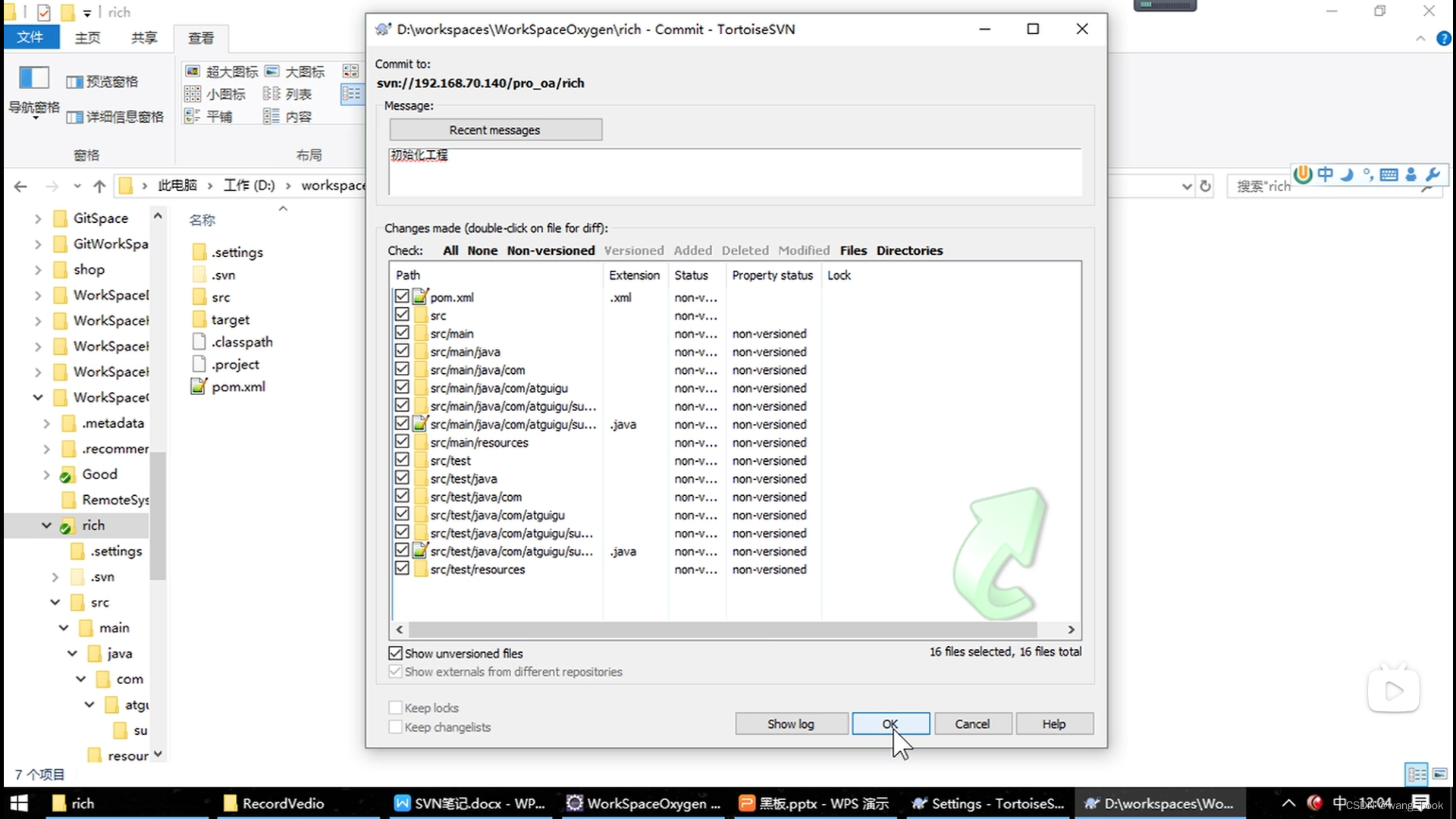Switch to the 共享 ribbon tab

144,37
